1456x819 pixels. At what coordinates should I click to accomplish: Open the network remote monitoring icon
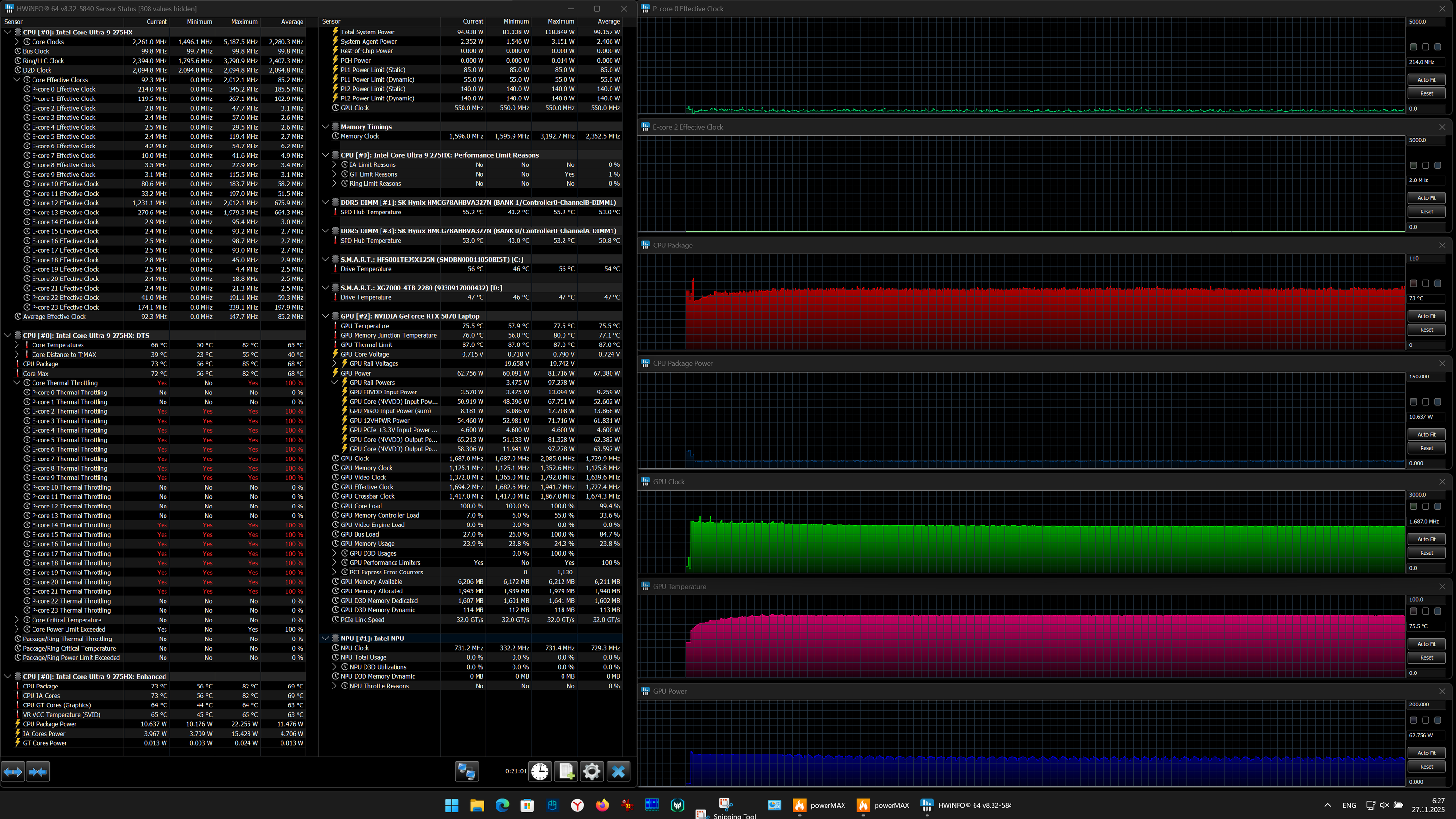tap(467, 771)
